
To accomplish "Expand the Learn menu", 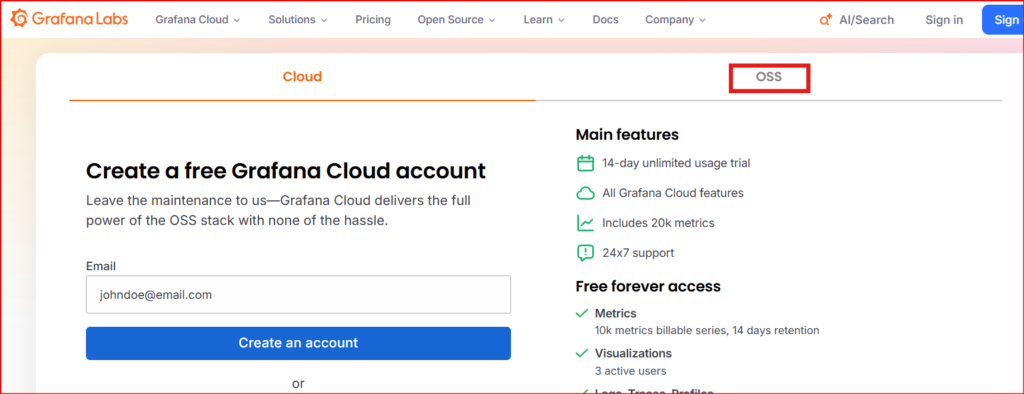I will click(x=544, y=20).
